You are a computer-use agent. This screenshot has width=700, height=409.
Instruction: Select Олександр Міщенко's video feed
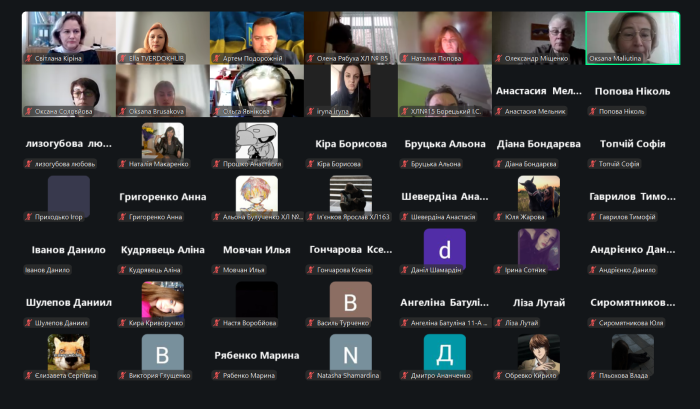click(538, 35)
